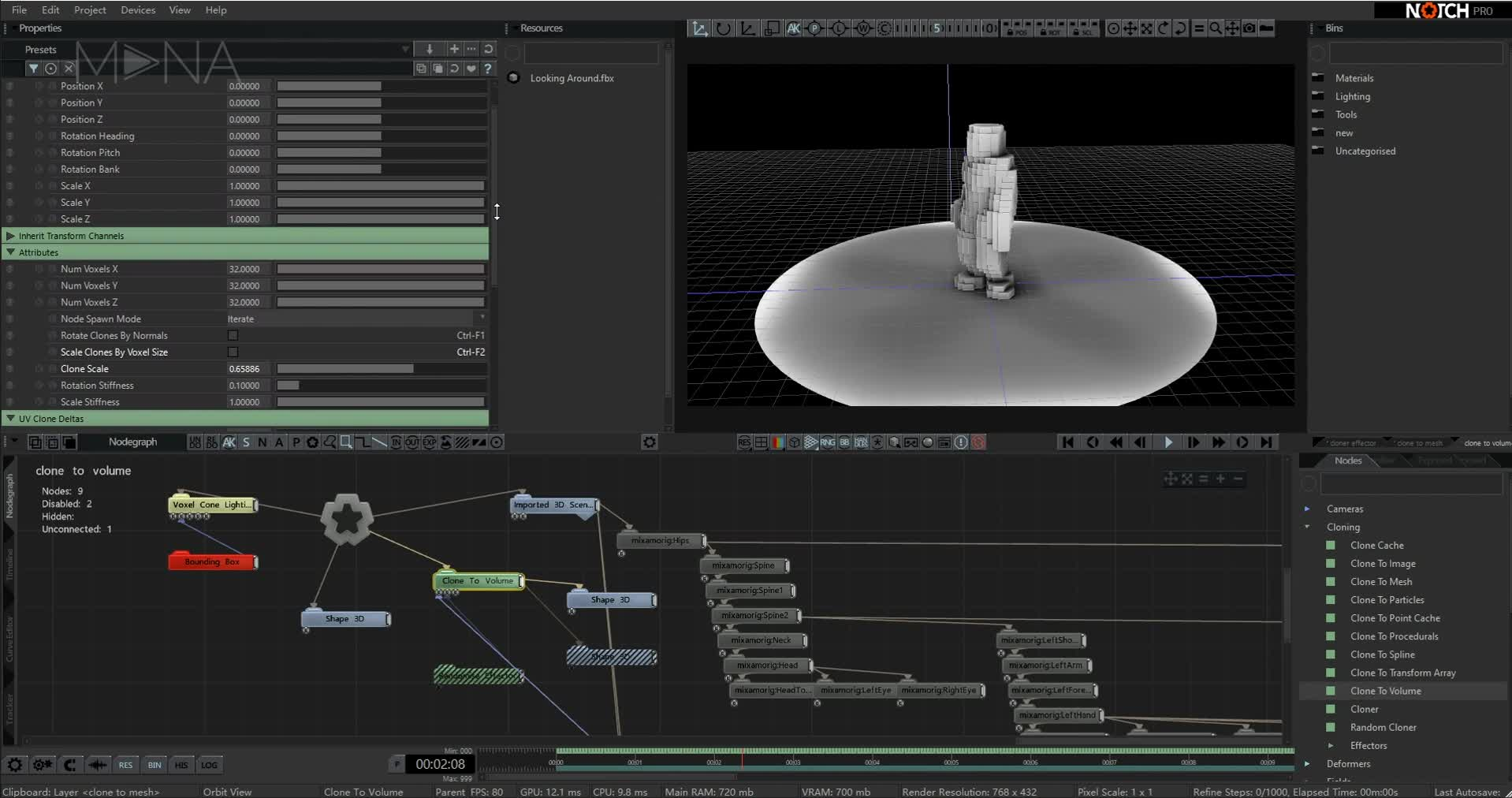This screenshot has height=798, width=1512.
Task: Click the viewport camera snapshot icon
Action: 1249,28
